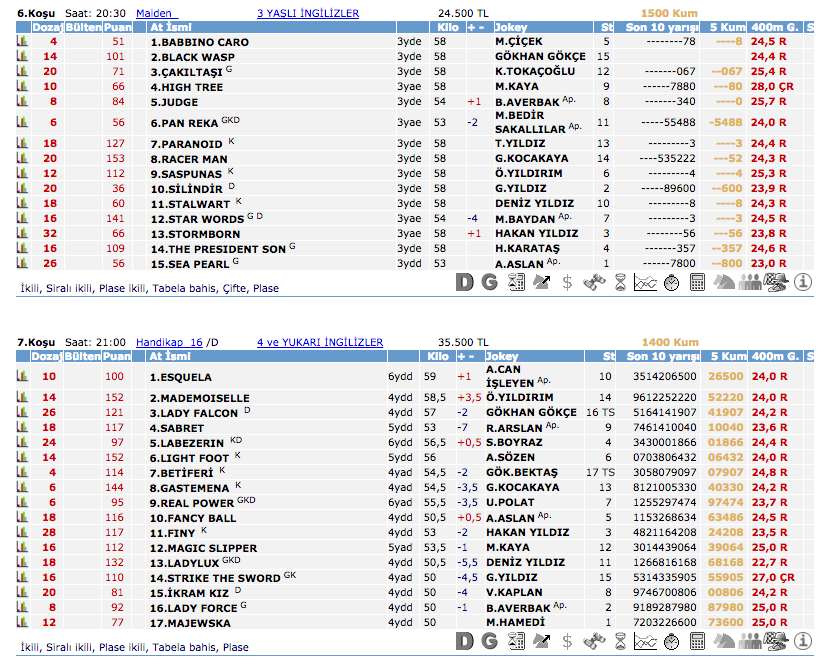Image resolution: width=832 pixels, height=668 pixels.
Task: Click the '4 ve YUKARI İNGİLİZLER' link
Action: [x=319, y=342]
